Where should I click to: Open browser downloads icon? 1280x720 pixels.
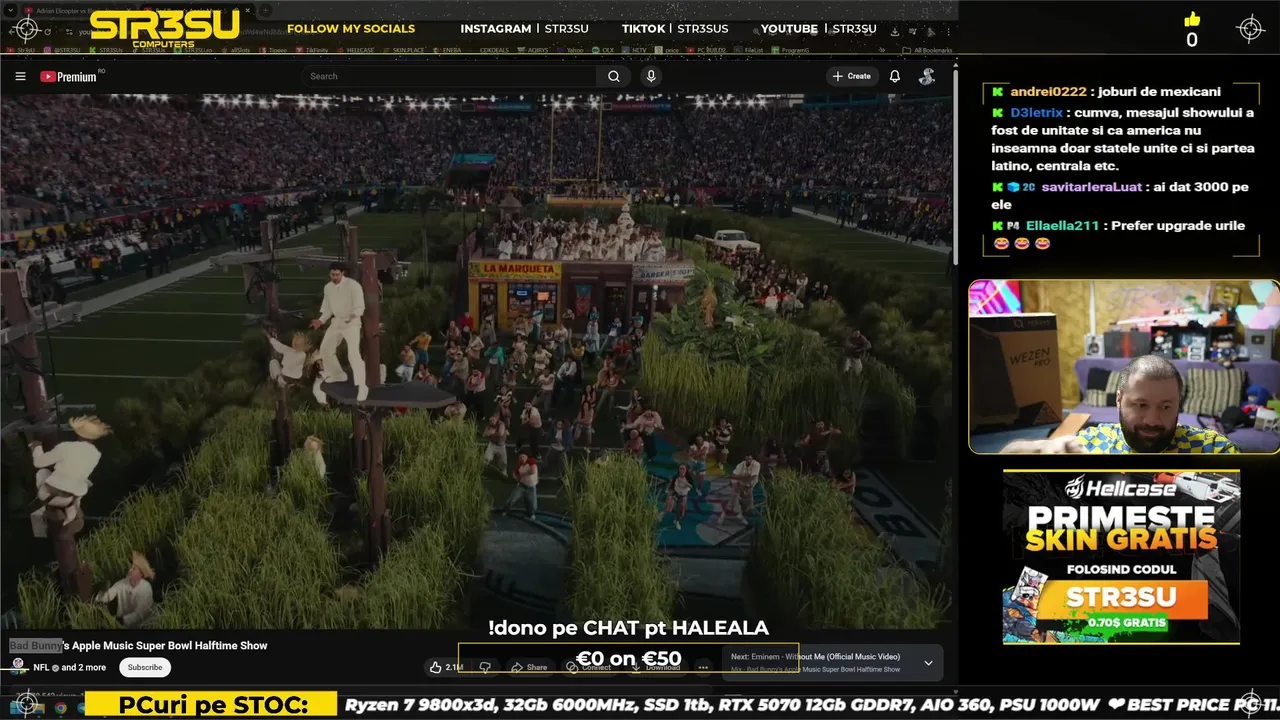pyautogui.click(x=894, y=31)
